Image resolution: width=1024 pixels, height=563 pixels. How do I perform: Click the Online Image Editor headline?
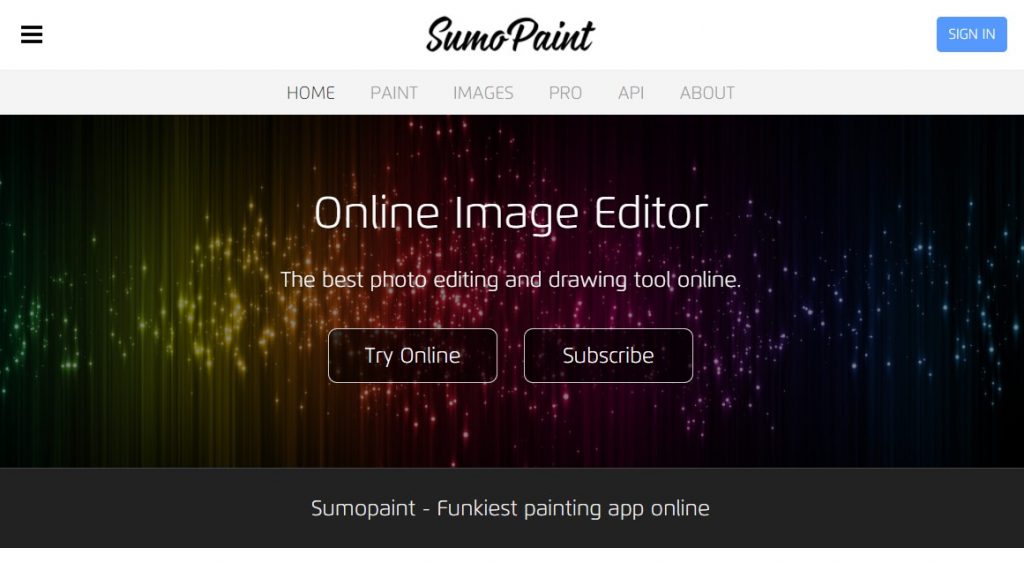(x=511, y=213)
